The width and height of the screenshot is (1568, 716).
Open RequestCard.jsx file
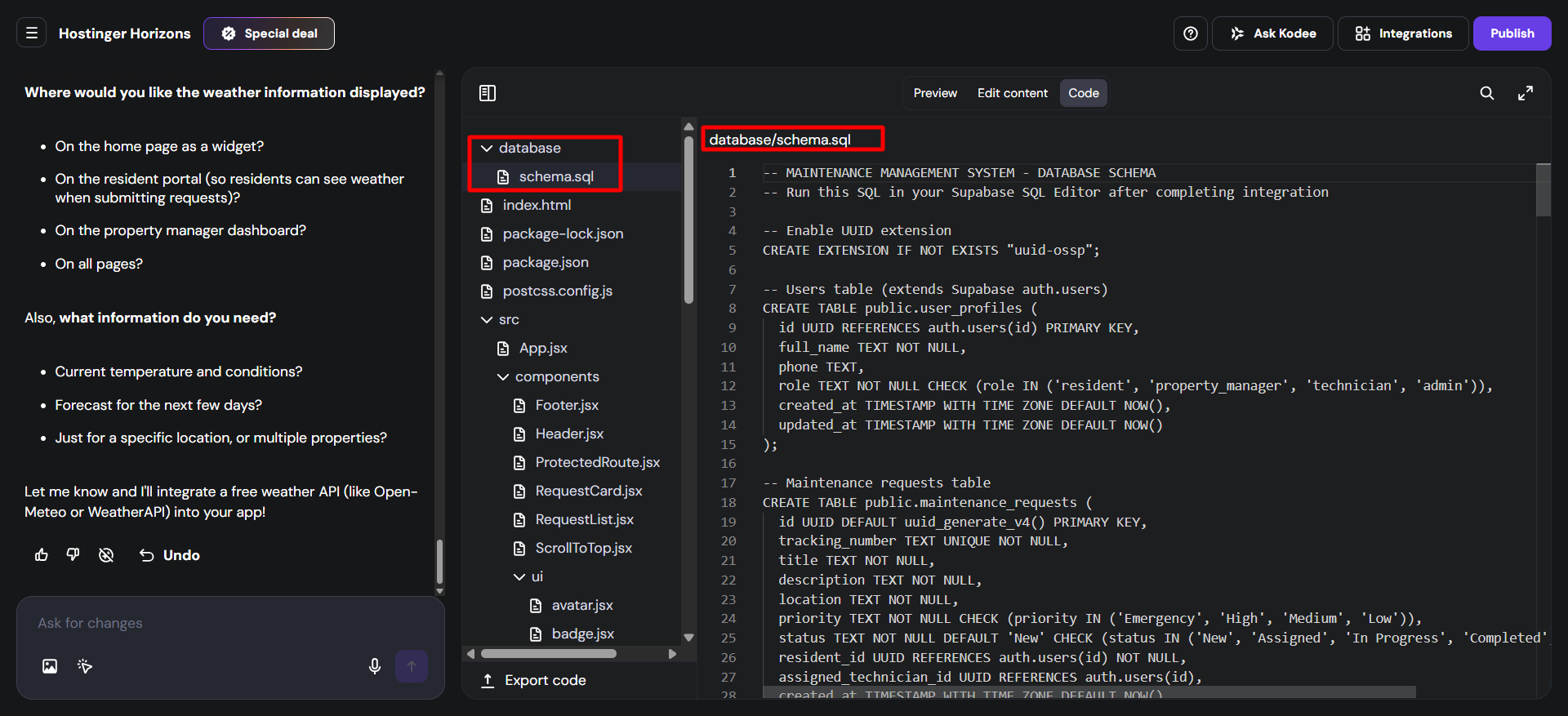click(x=588, y=491)
